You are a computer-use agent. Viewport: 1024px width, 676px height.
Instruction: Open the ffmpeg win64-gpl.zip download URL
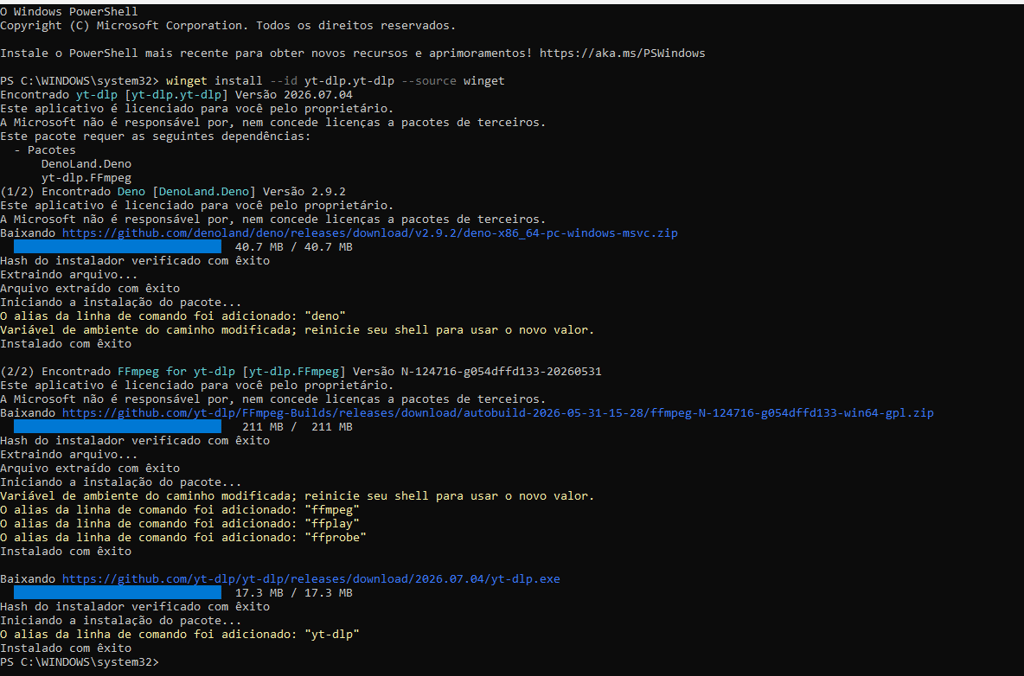(498, 413)
